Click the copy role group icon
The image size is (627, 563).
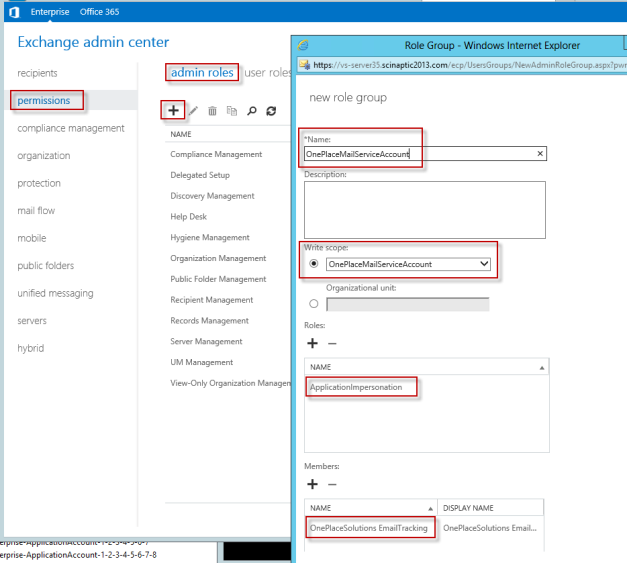coord(232,111)
